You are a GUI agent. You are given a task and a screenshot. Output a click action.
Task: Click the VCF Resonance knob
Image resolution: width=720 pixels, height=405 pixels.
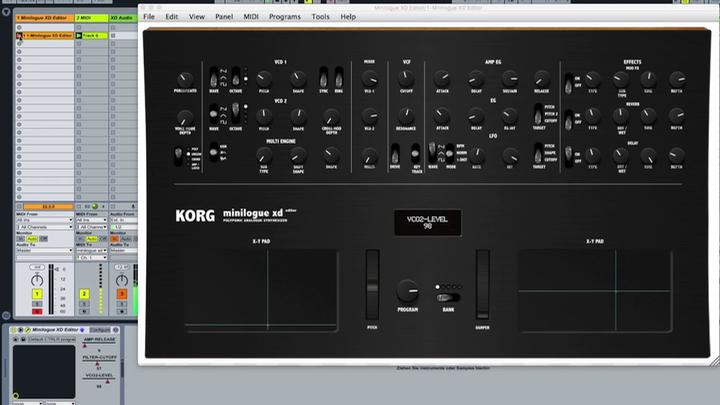(x=406, y=116)
